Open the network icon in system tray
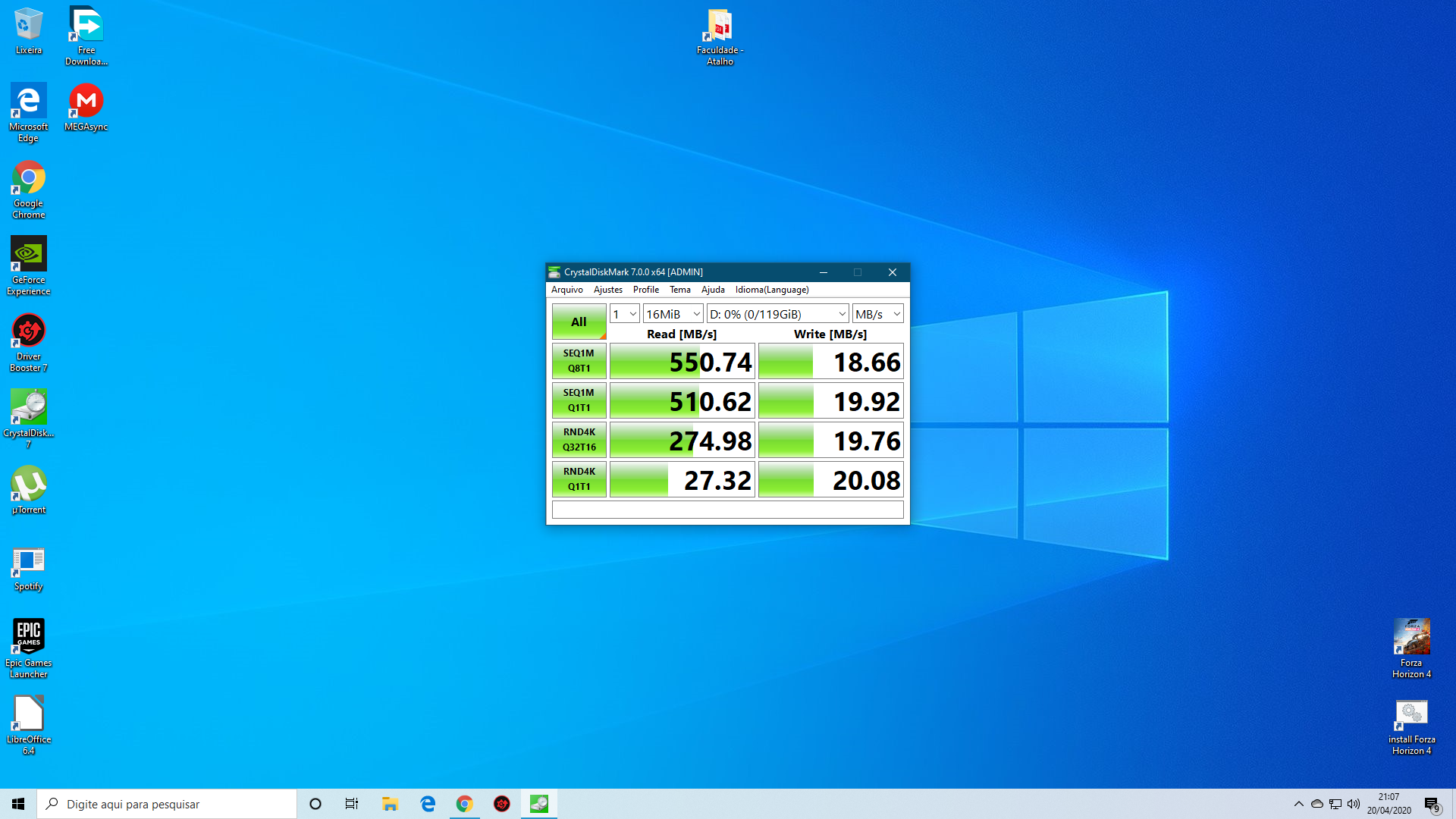1456x819 pixels. (1335, 804)
